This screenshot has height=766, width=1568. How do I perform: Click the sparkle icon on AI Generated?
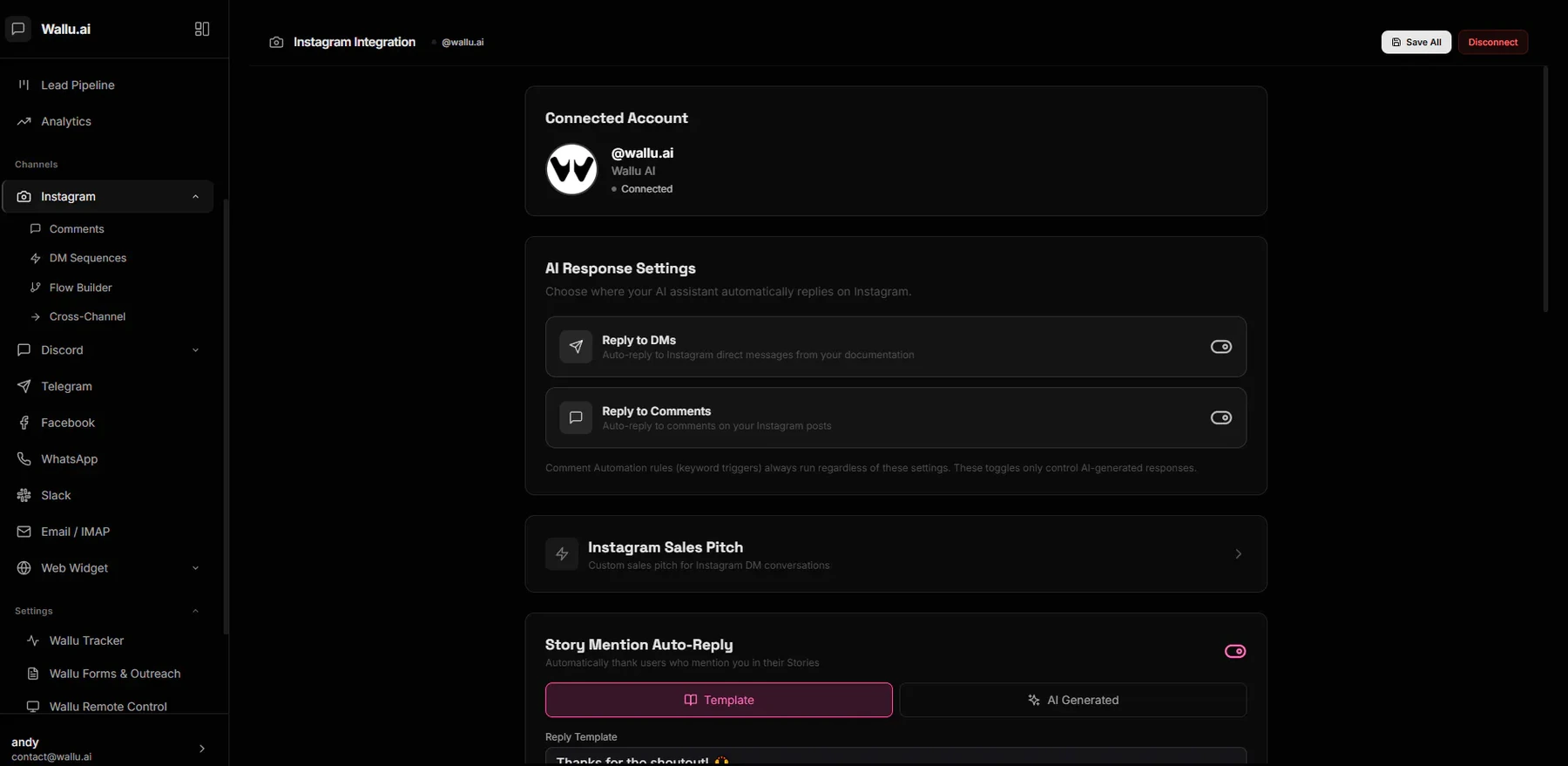pos(1034,700)
